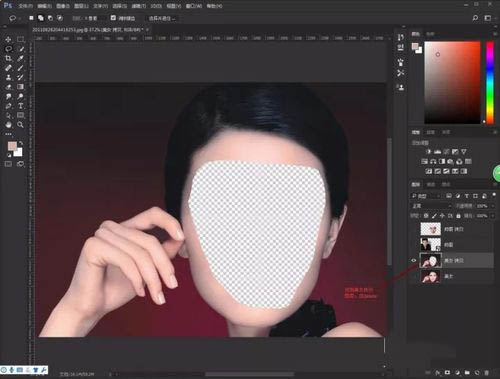The width and height of the screenshot is (500, 379).
Task: Toggle lock all padlock icon
Action: coord(458,216)
